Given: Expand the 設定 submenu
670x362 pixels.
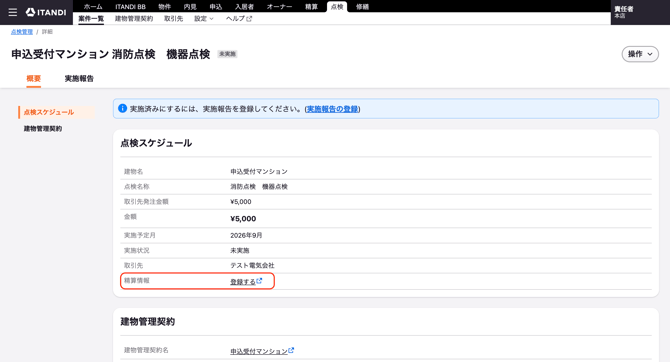Looking at the screenshot, I should coord(203,19).
